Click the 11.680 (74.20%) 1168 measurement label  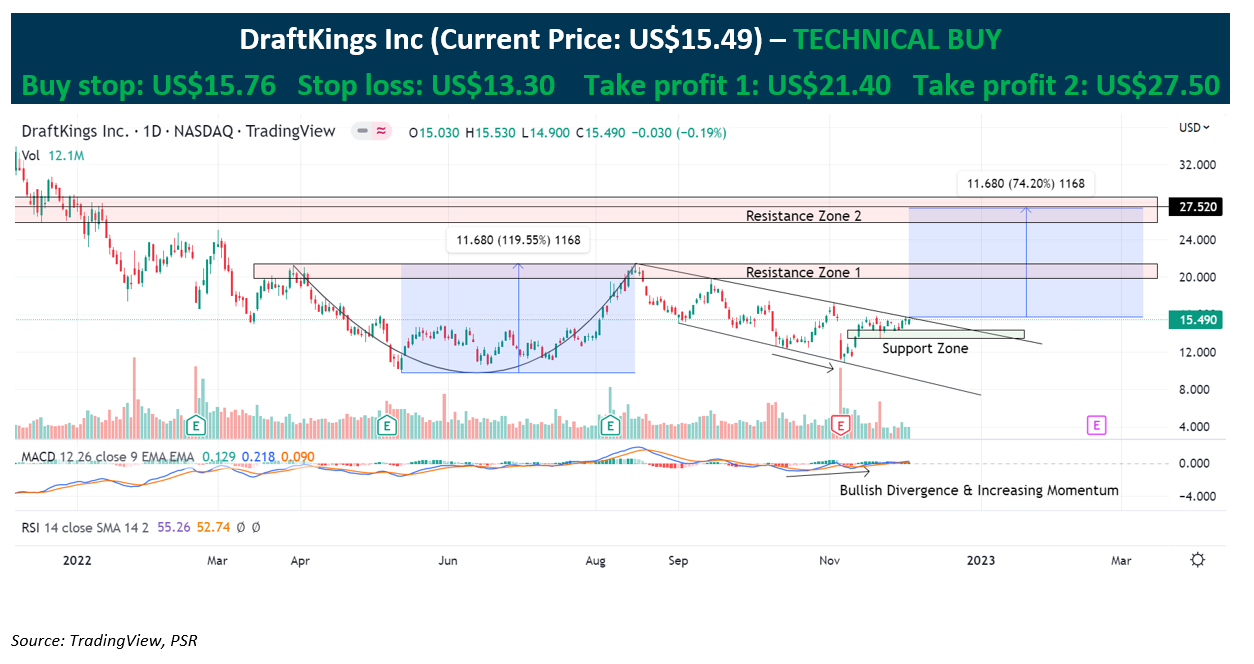coord(1025,183)
